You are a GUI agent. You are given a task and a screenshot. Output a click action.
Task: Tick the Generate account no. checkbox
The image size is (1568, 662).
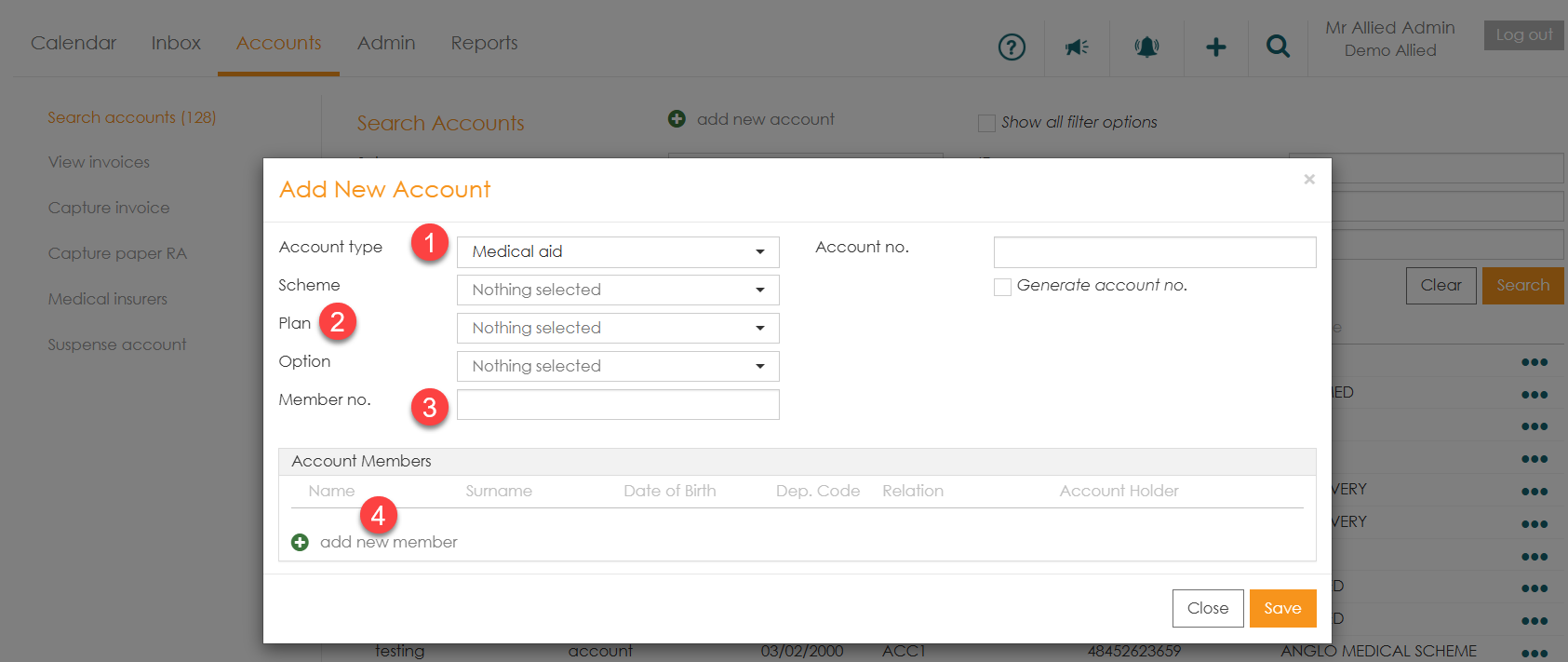[1002, 287]
